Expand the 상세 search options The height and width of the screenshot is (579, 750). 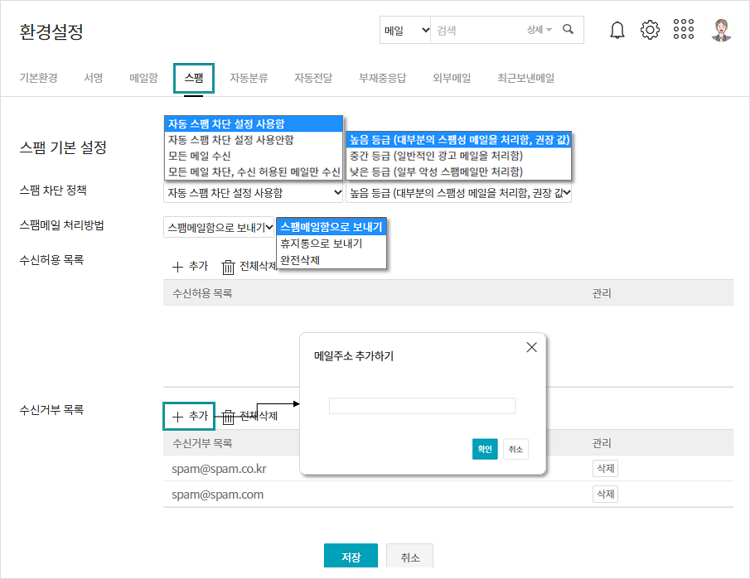pos(539,30)
